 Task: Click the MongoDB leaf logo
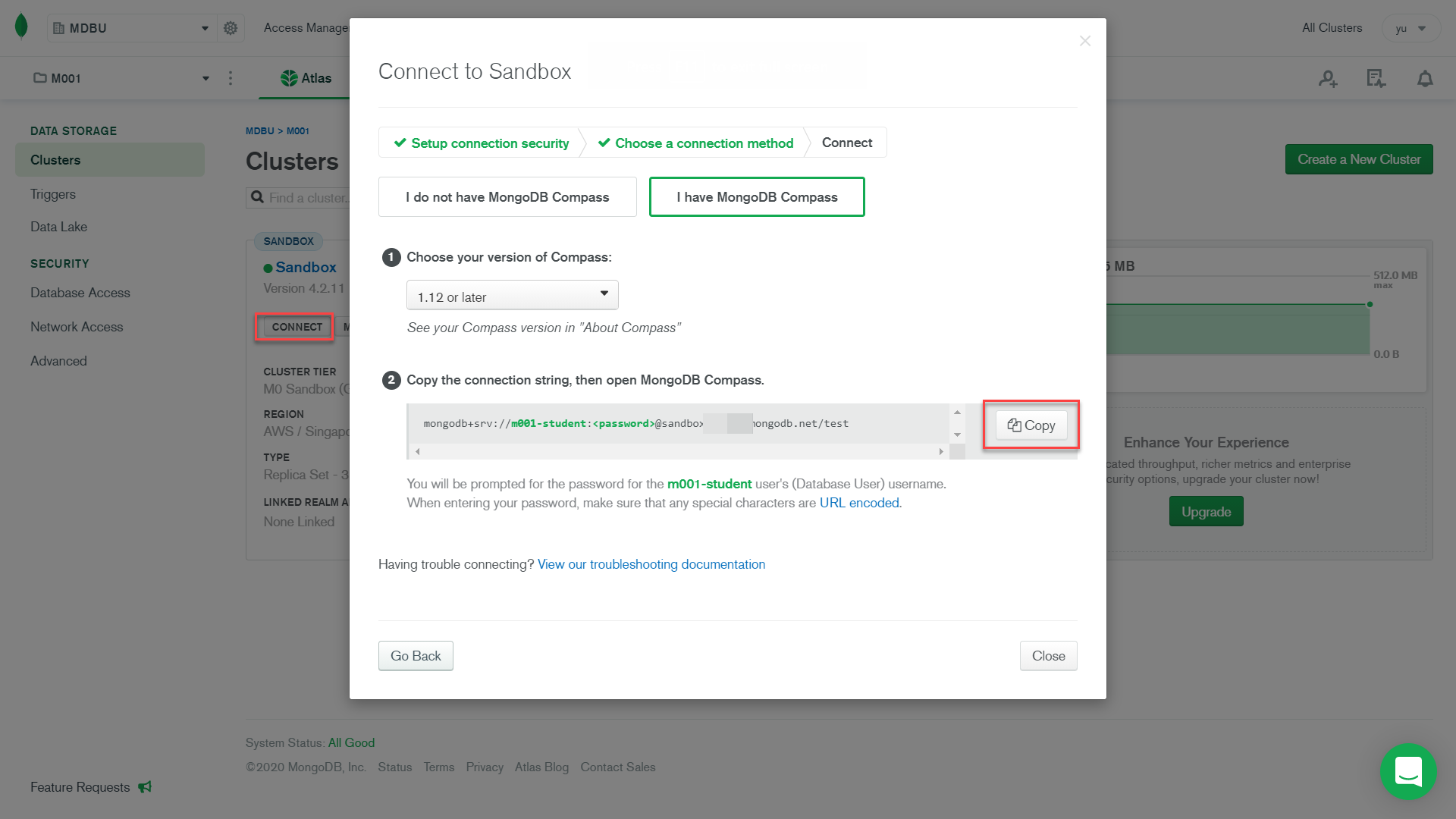point(21,27)
